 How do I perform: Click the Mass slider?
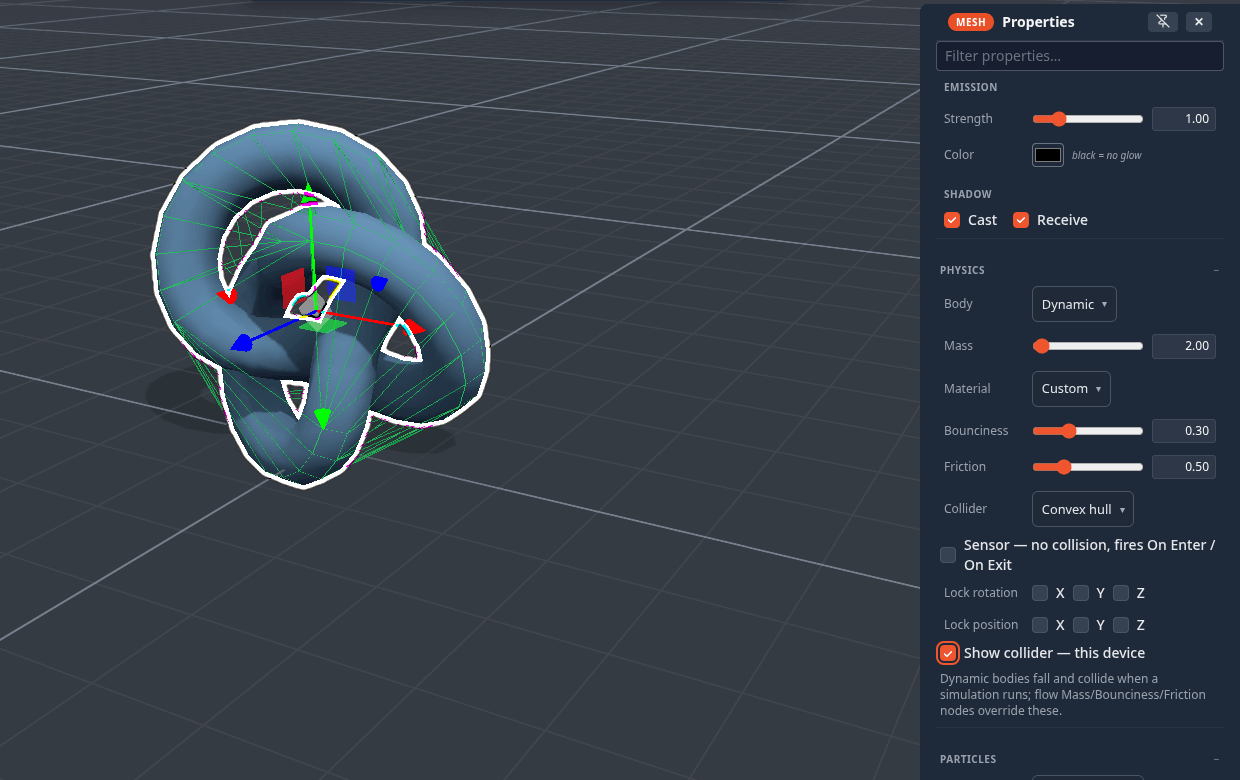coord(1088,346)
